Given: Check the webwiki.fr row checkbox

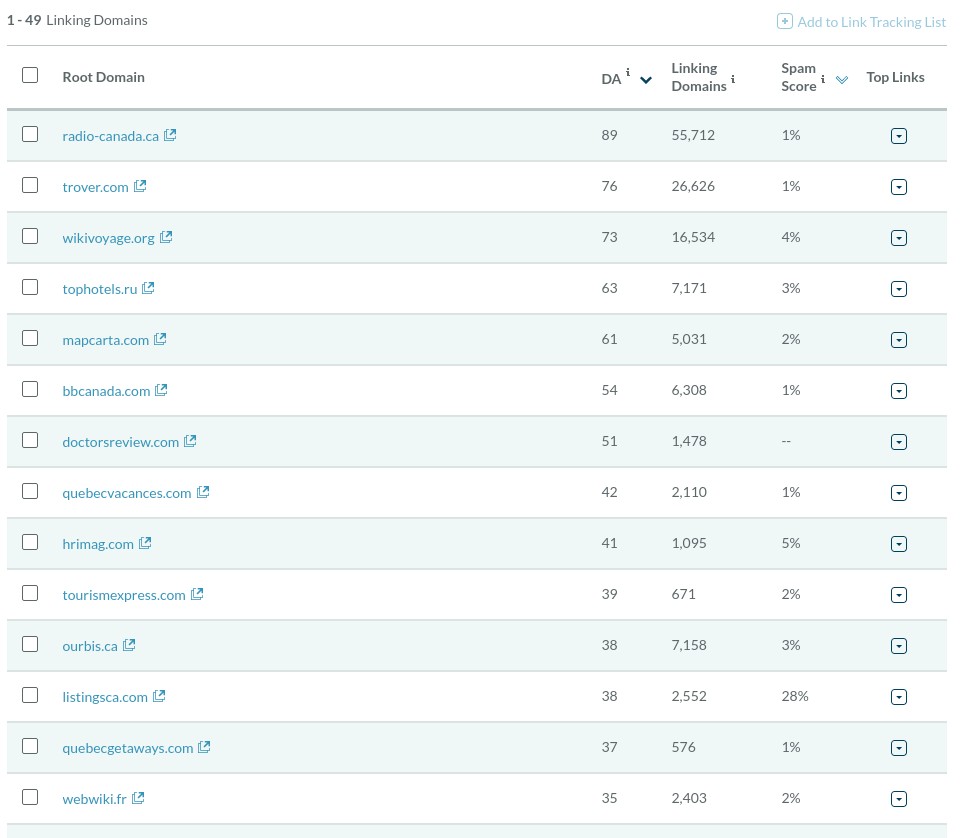Looking at the screenshot, I should (x=30, y=797).
